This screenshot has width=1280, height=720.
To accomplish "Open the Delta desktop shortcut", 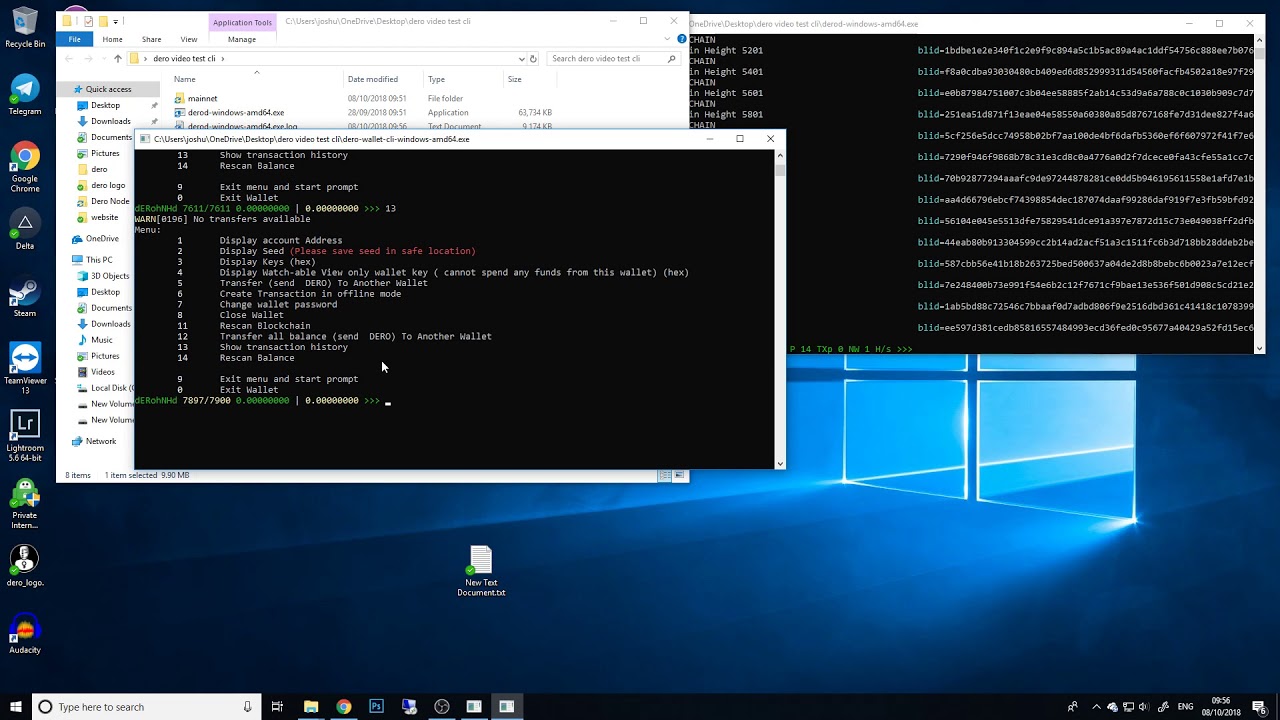I will click(x=25, y=230).
